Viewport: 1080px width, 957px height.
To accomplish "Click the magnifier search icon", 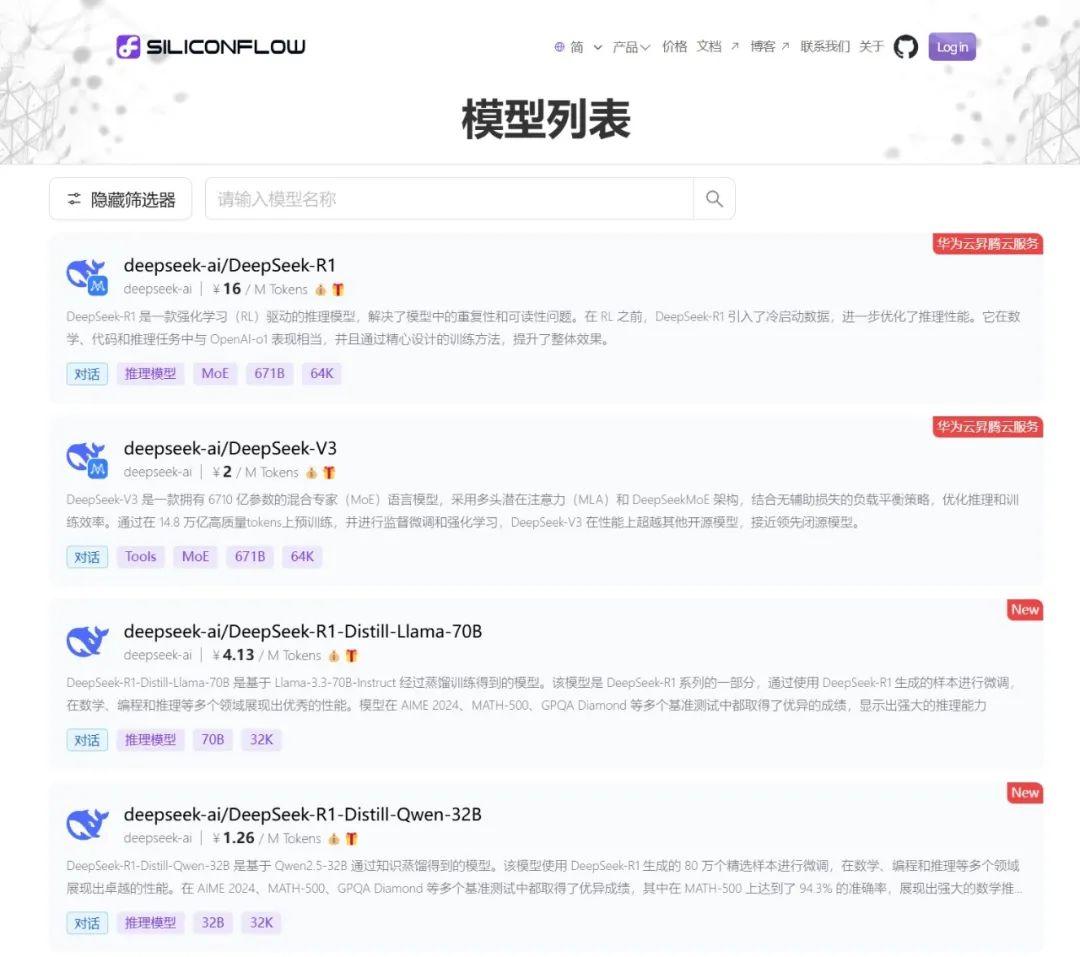I will pos(714,198).
